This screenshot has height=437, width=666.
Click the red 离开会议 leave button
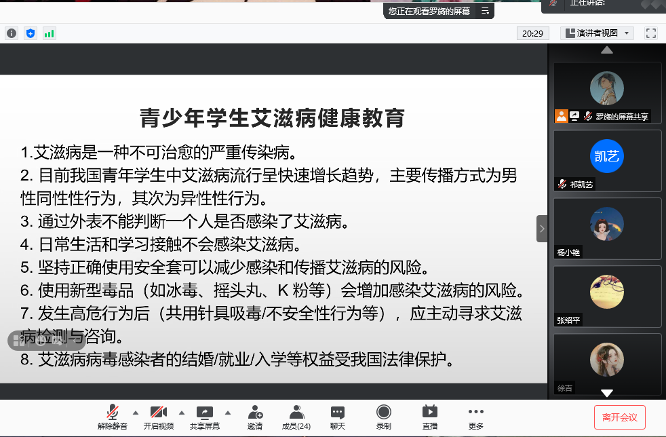[619, 416]
